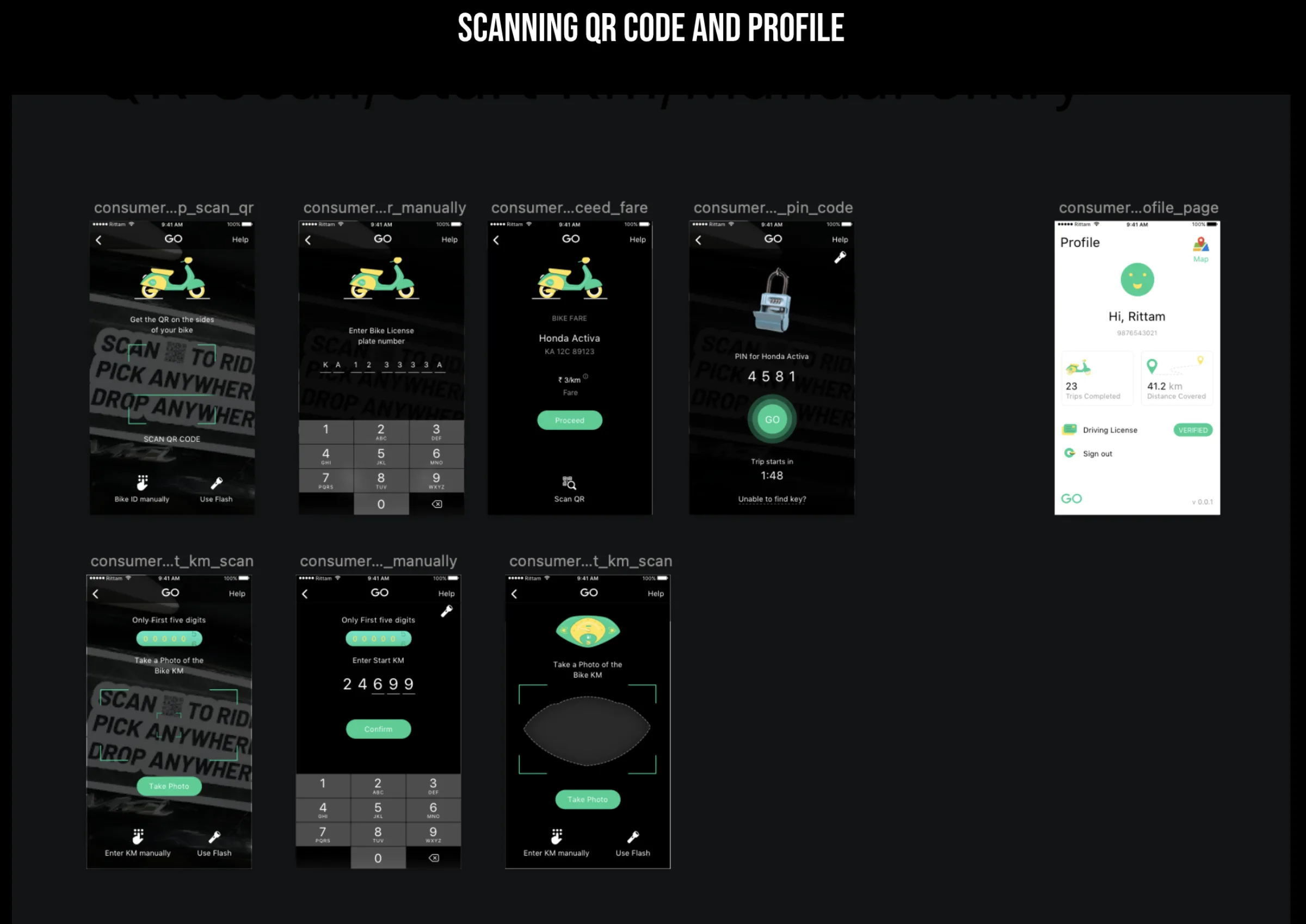
Task: Tap Scan QR icon on fare screen
Action: [x=569, y=483]
